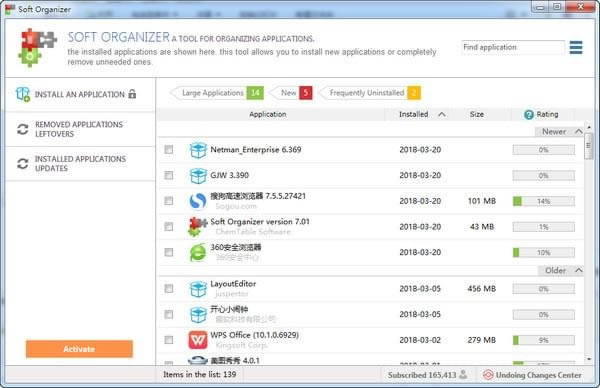Tick the 360 browser row checkbox

[x=168, y=252]
